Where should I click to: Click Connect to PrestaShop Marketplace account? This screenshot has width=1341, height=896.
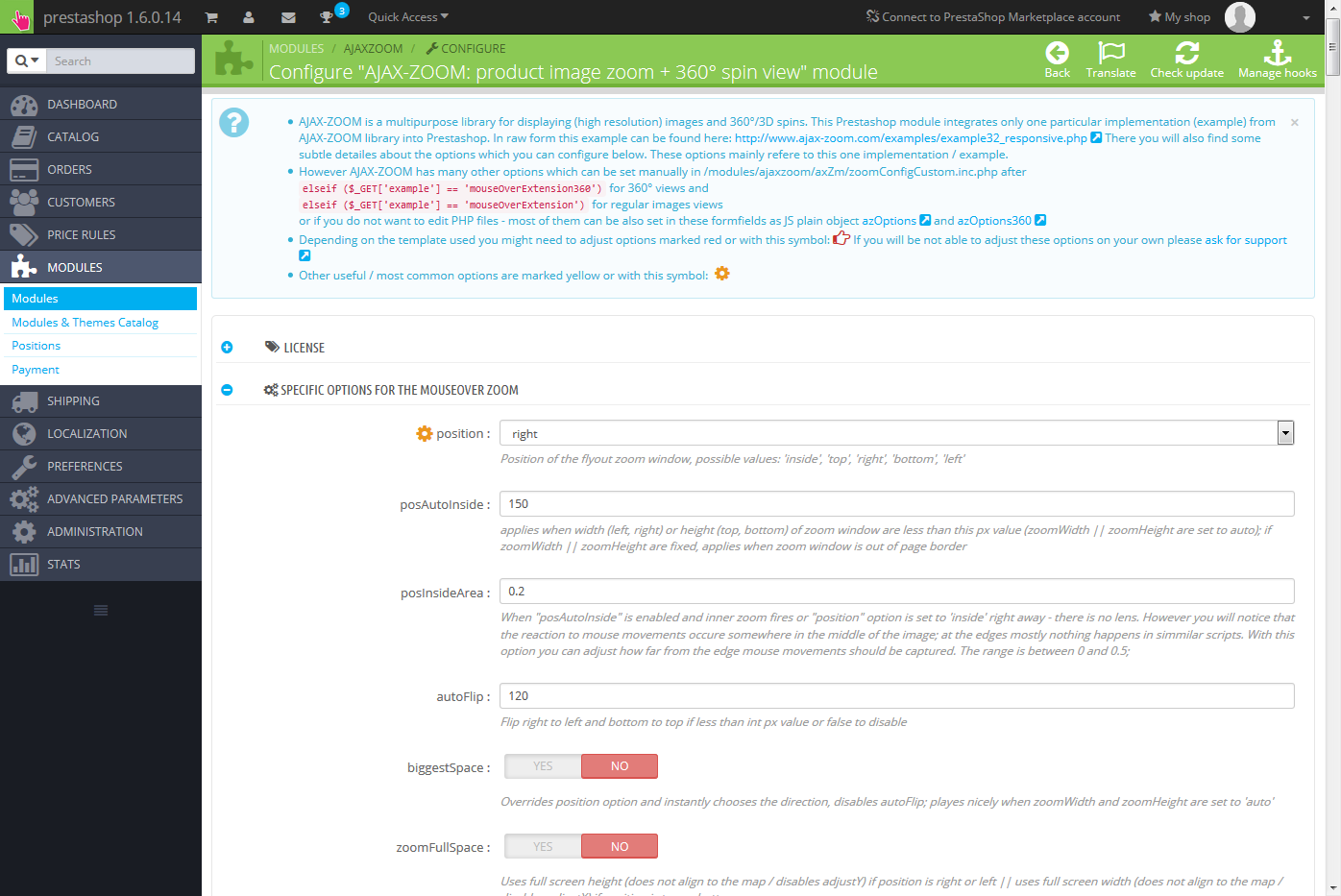point(993,17)
